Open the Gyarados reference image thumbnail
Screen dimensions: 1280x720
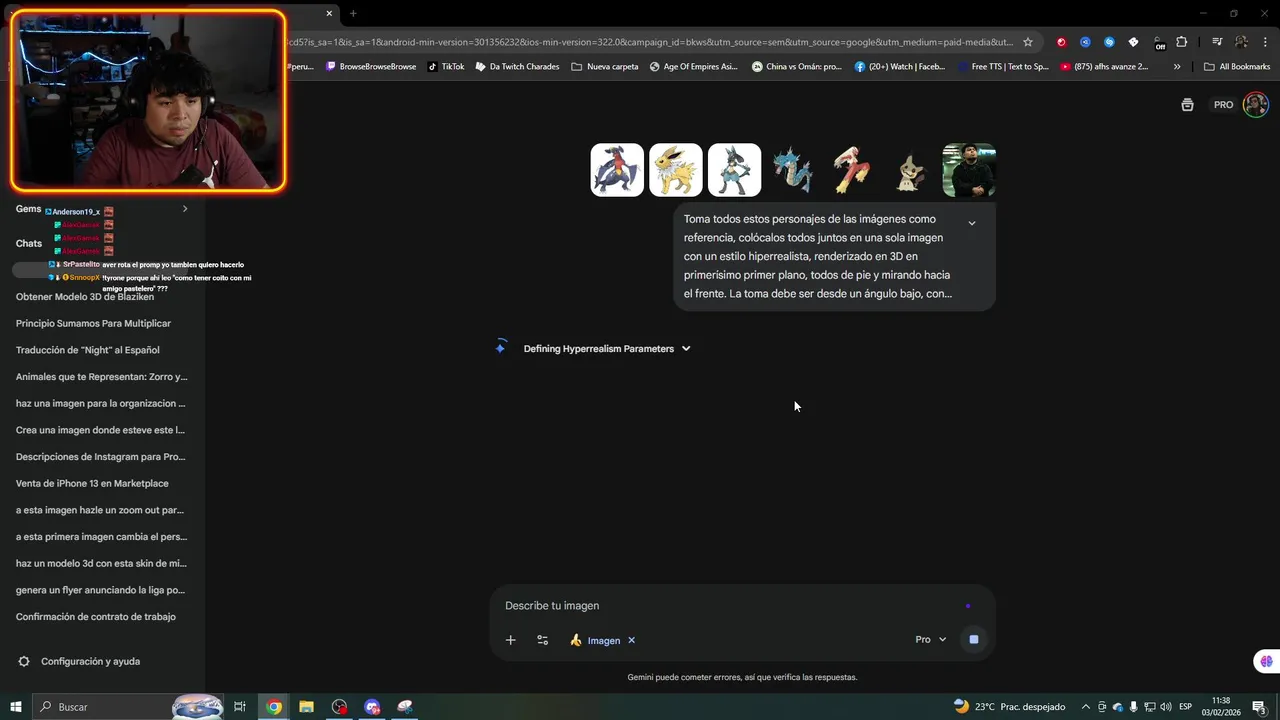pos(793,170)
